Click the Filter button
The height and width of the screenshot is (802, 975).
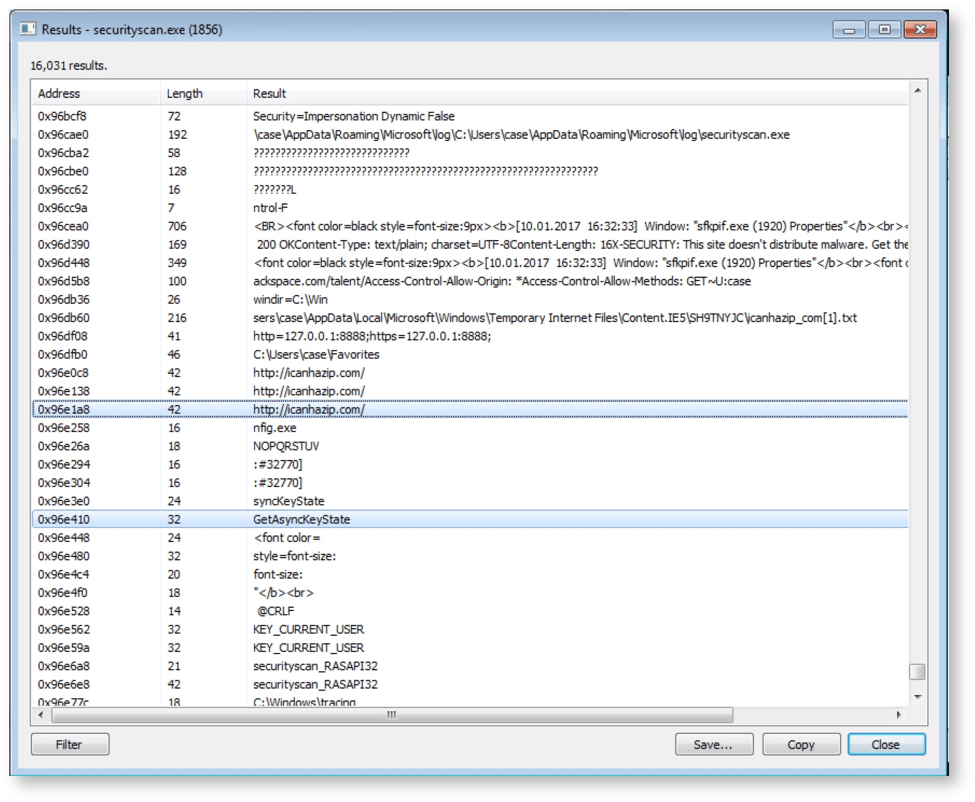click(x=70, y=744)
